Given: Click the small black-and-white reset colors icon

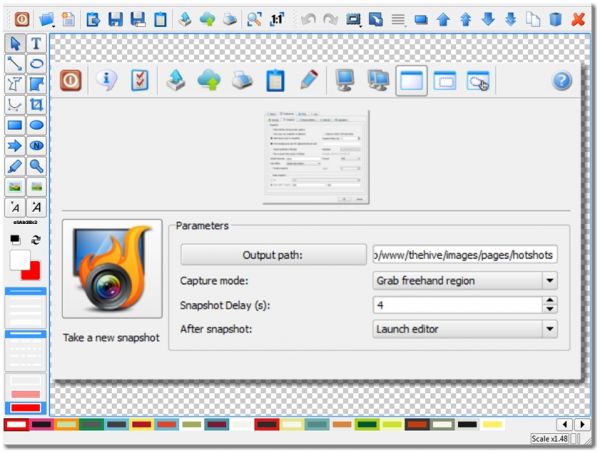Looking at the screenshot, I should [x=15, y=240].
